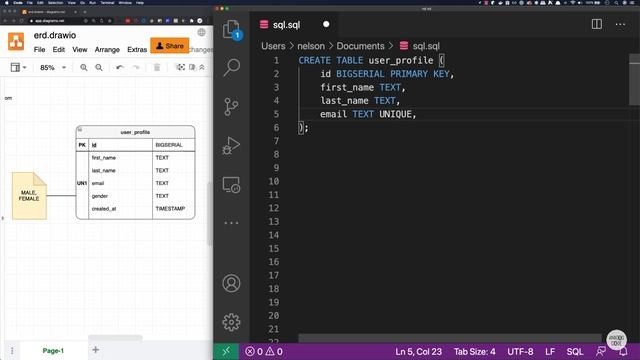Open the draw.io View menu
Viewport: 640px width, 360px height.
pos(80,49)
